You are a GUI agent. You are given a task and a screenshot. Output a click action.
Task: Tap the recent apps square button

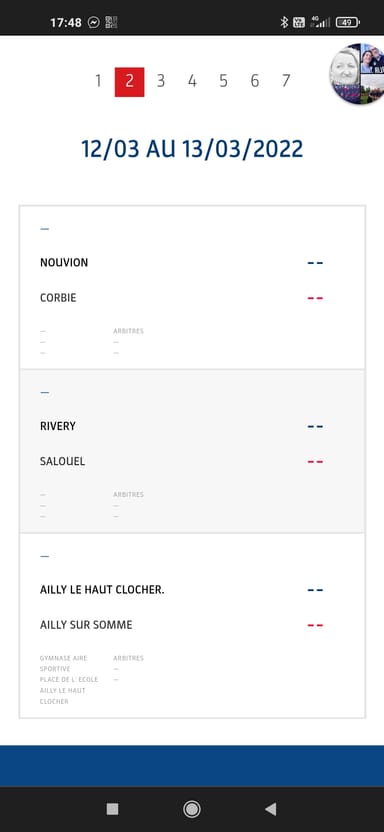pos(112,809)
